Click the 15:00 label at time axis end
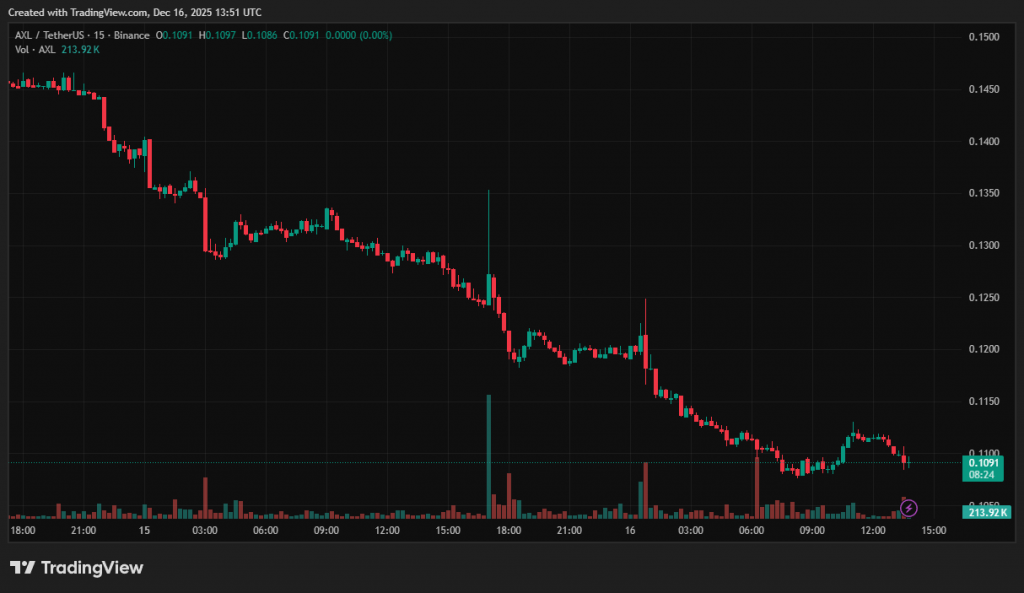Image resolution: width=1024 pixels, height=593 pixels. coord(933,530)
